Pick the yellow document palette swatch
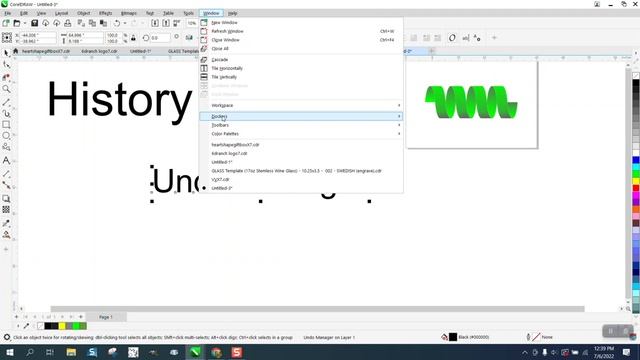 62,326
